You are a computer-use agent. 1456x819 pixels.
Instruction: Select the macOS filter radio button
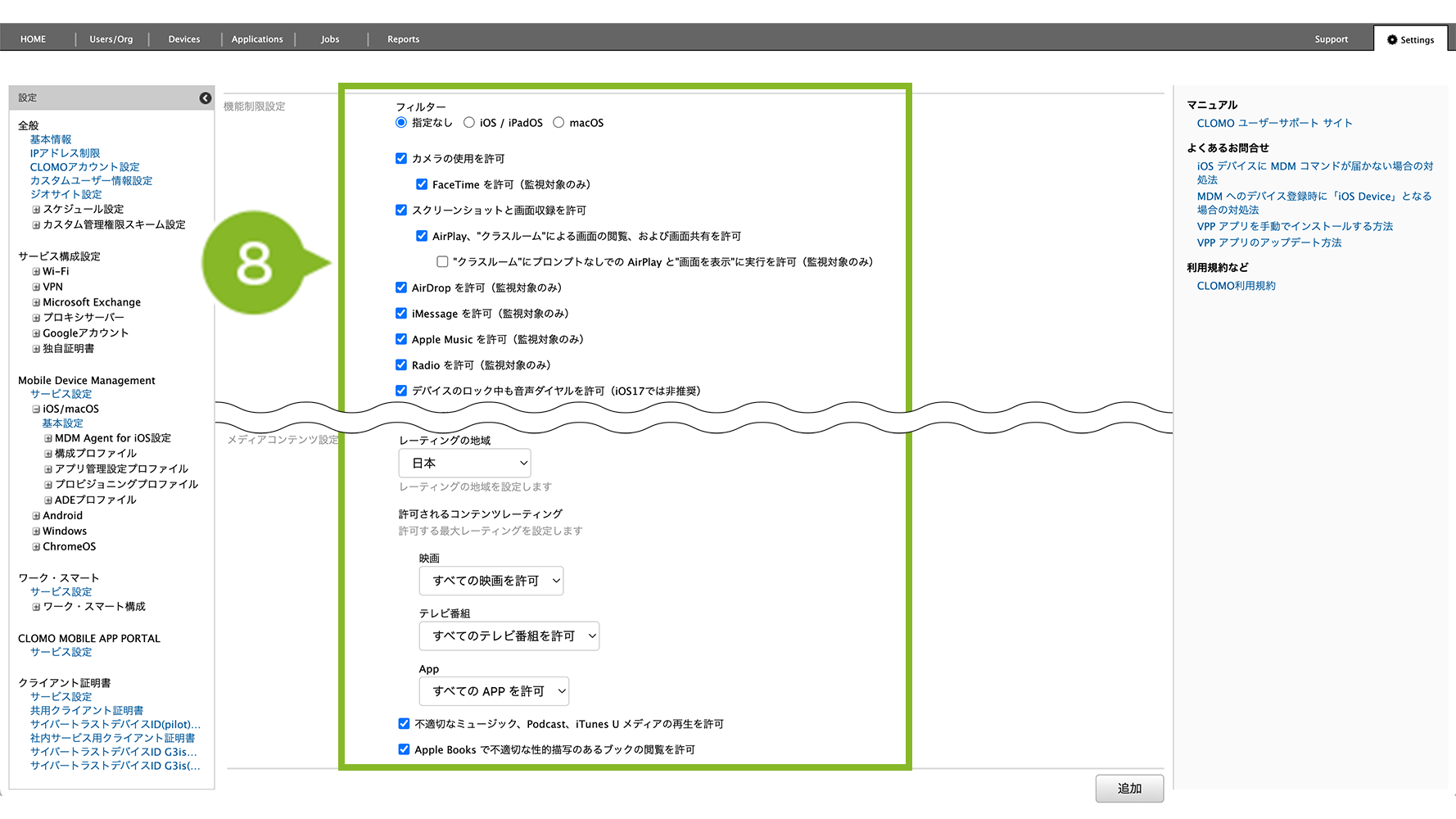click(558, 123)
